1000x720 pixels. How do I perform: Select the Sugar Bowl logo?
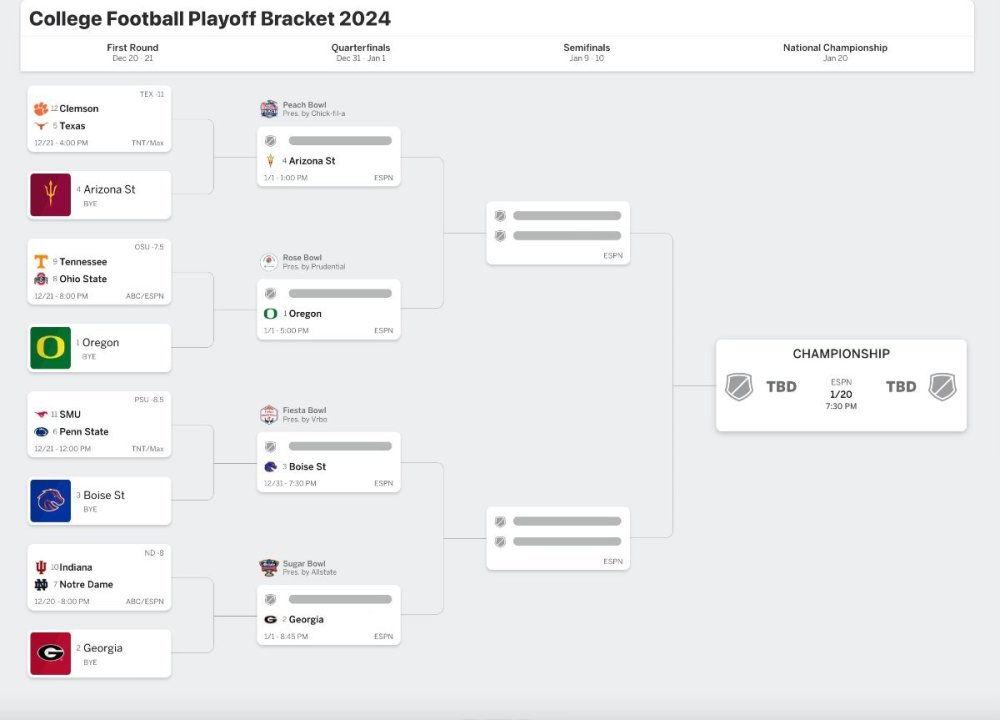click(x=268, y=567)
